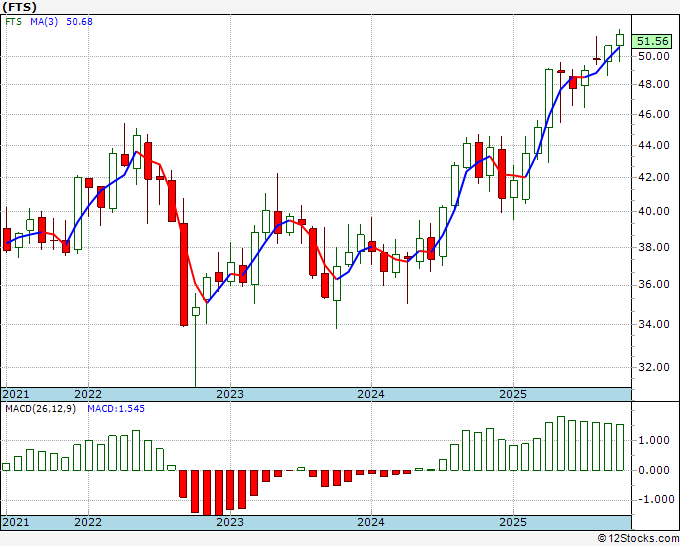Click 2025 on the price chart timeline
This screenshot has height=546, width=680.
(513, 394)
